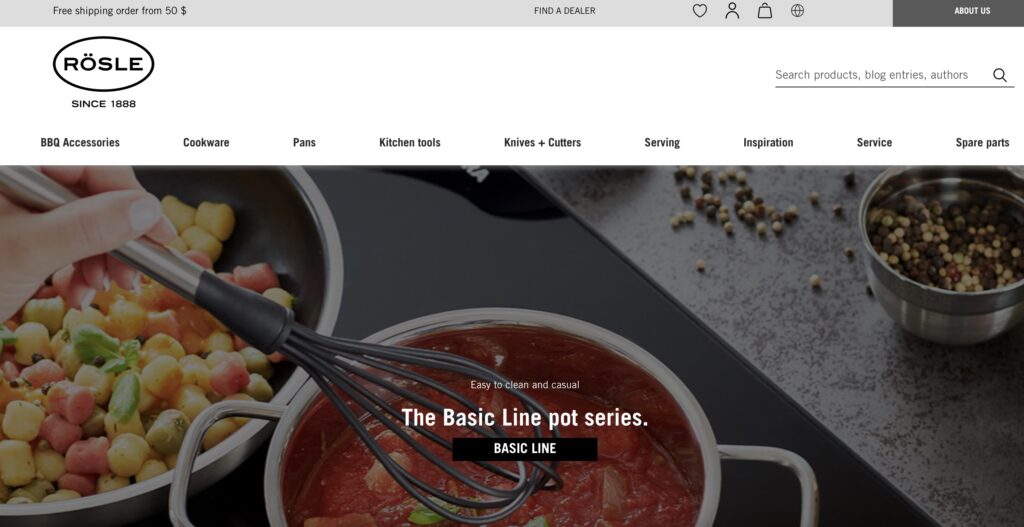
Task: Expand the Knives + Cutters category
Action: pyautogui.click(x=542, y=142)
